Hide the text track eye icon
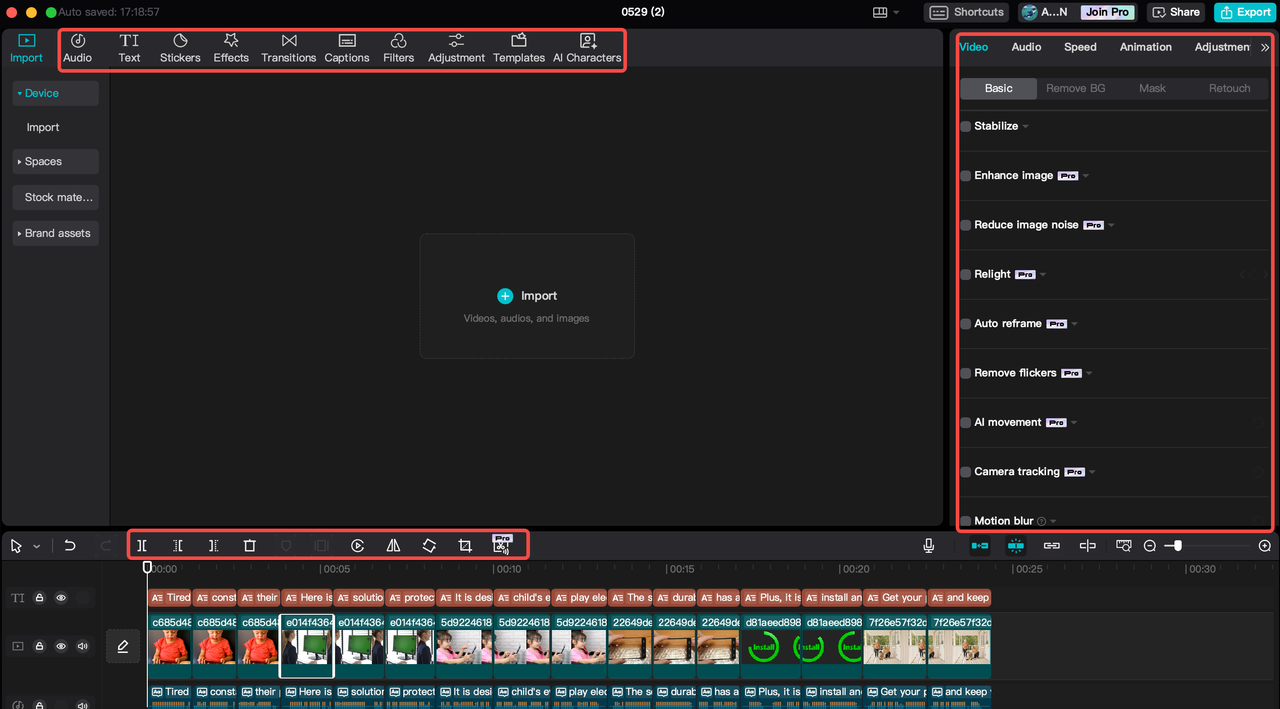The width and height of the screenshot is (1280, 709). point(61,598)
